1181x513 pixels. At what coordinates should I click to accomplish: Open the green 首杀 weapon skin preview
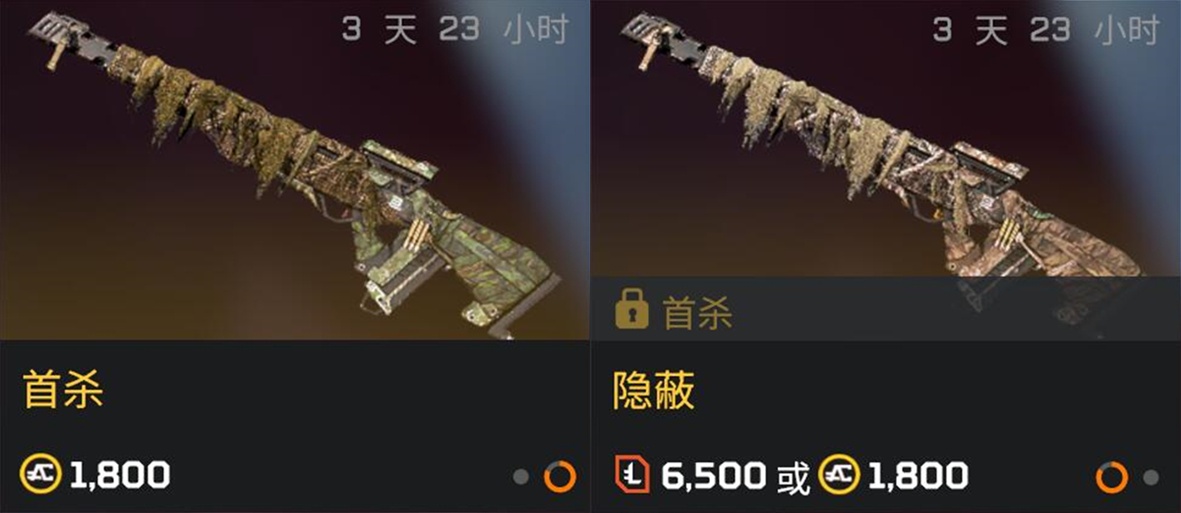tap(294, 170)
